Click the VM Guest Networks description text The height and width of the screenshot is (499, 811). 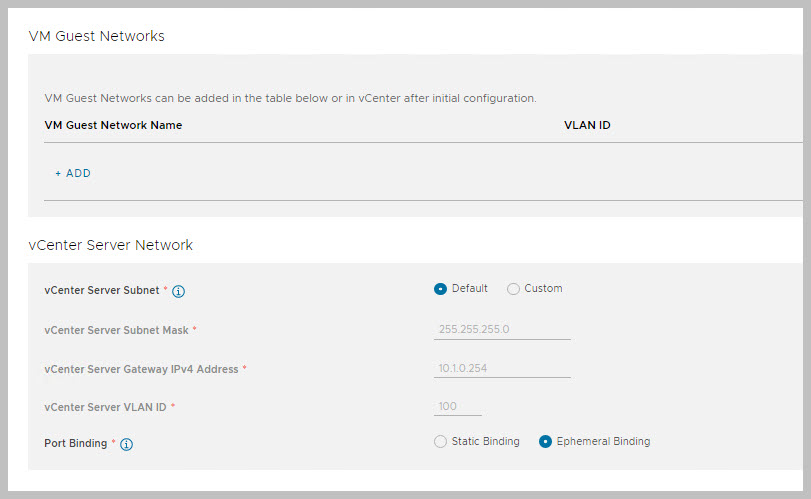[290, 99]
